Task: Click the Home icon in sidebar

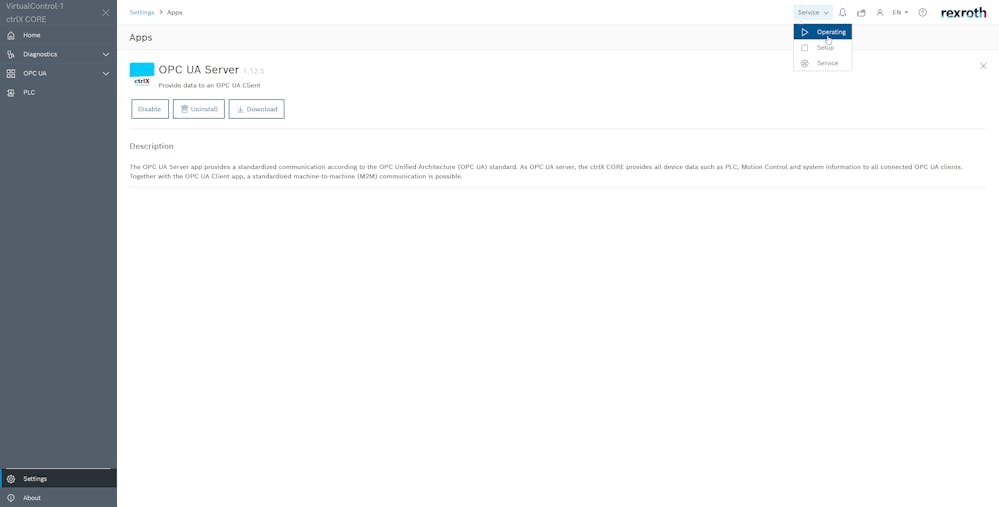Action: pyautogui.click(x=11, y=35)
